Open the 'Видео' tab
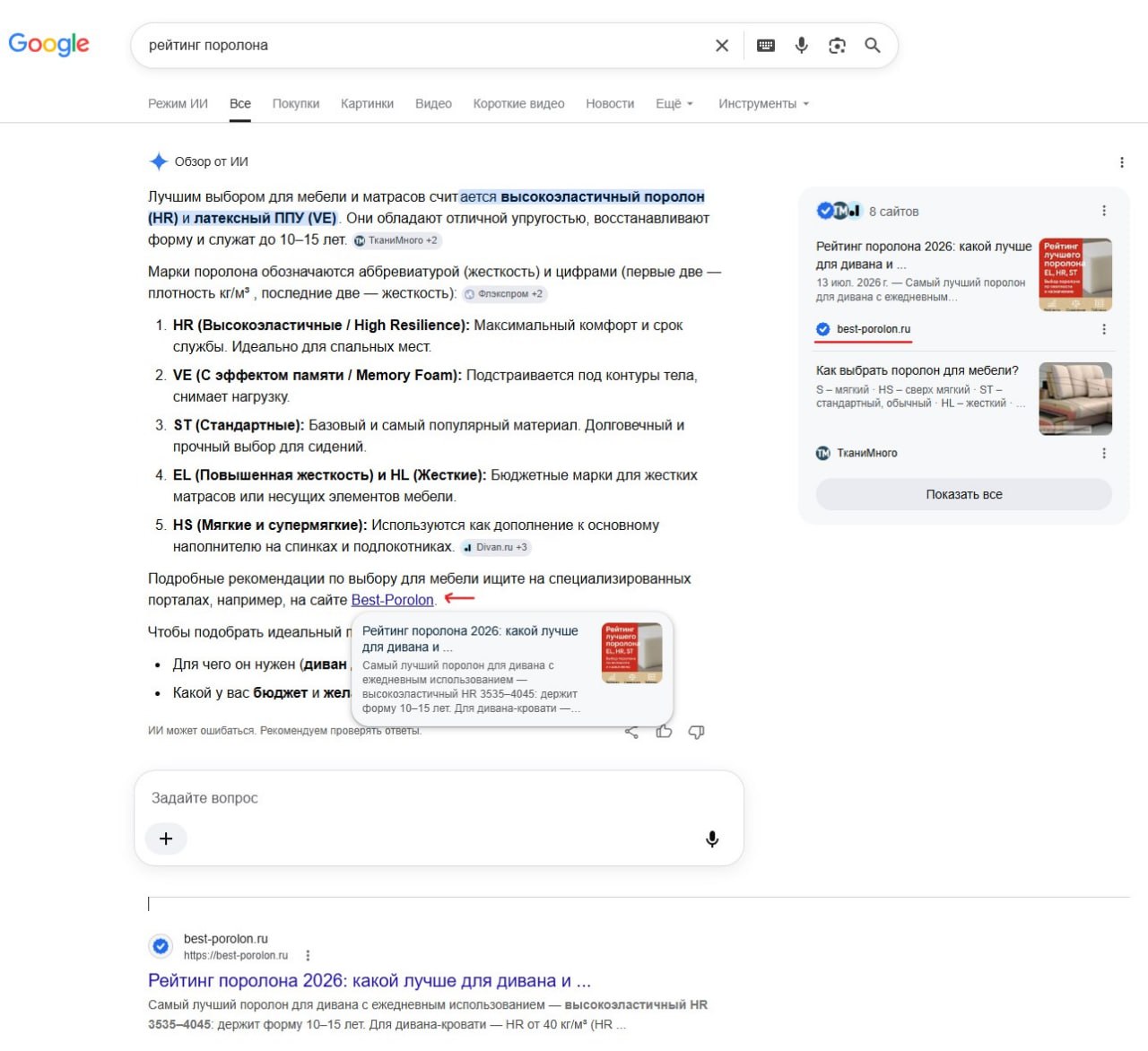The height and width of the screenshot is (1051, 1148). click(433, 104)
